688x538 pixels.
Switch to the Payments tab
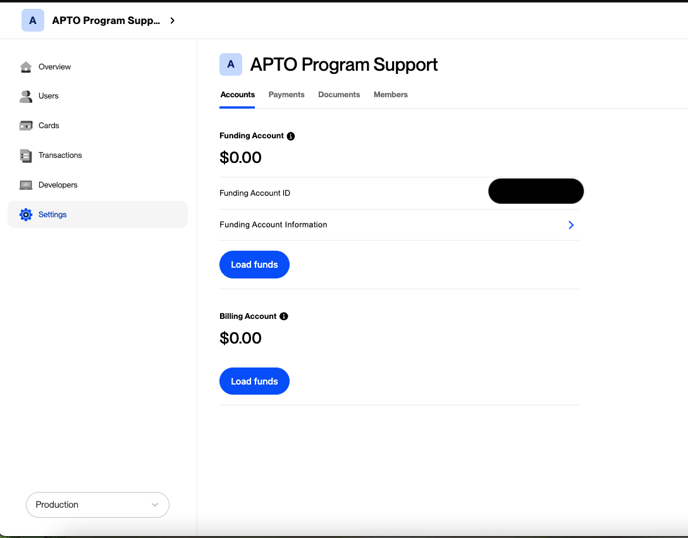pos(286,94)
